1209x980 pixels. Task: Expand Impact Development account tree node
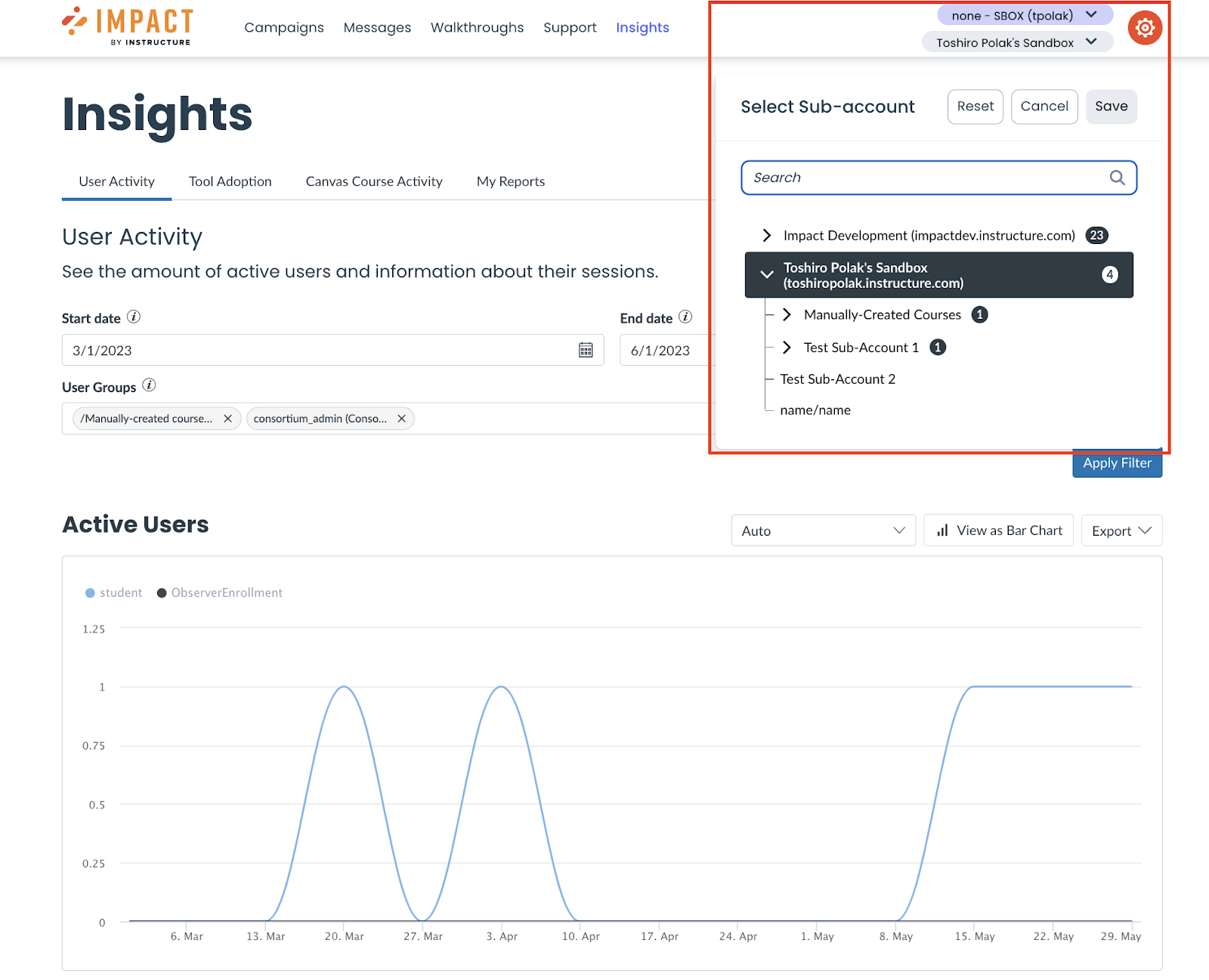pos(767,235)
